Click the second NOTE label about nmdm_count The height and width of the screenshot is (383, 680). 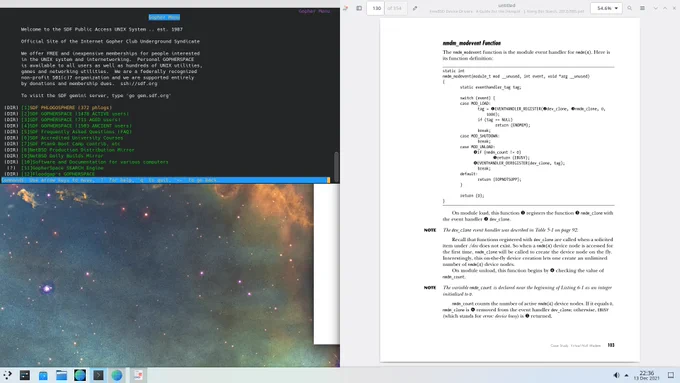pyautogui.click(x=430, y=288)
